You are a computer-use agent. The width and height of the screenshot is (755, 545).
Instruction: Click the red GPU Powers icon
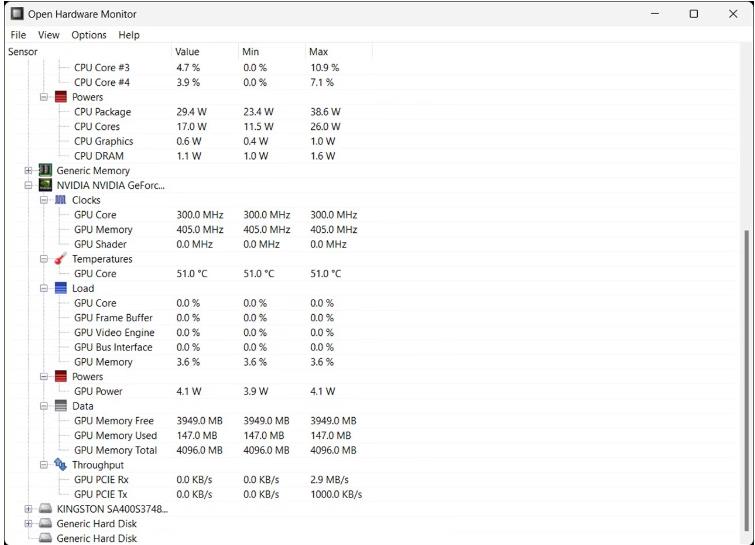61,376
